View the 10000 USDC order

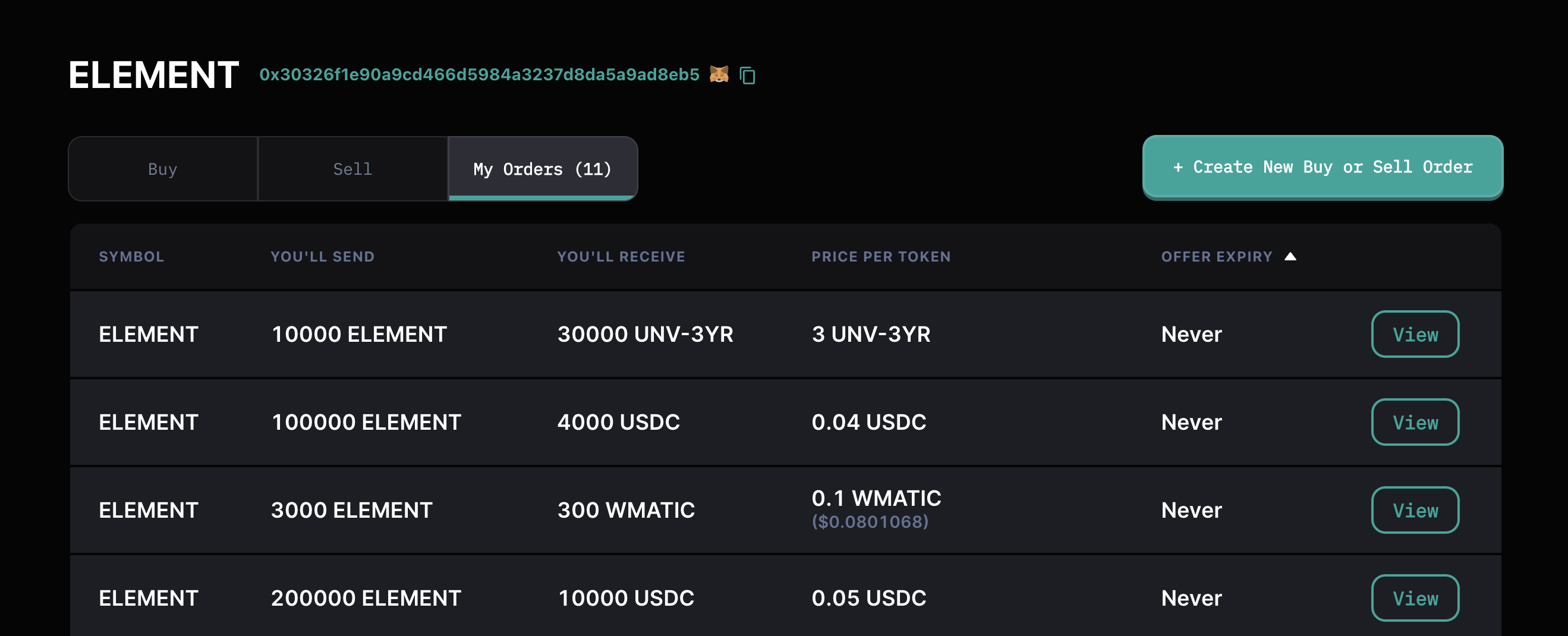click(1415, 597)
